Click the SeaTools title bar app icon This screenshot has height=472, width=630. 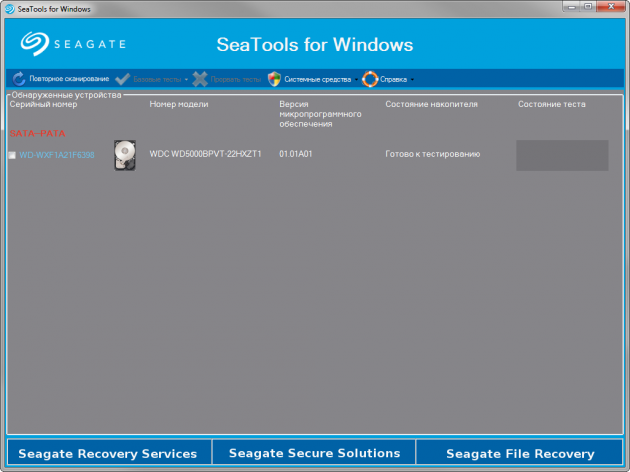(x=10, y=9)
